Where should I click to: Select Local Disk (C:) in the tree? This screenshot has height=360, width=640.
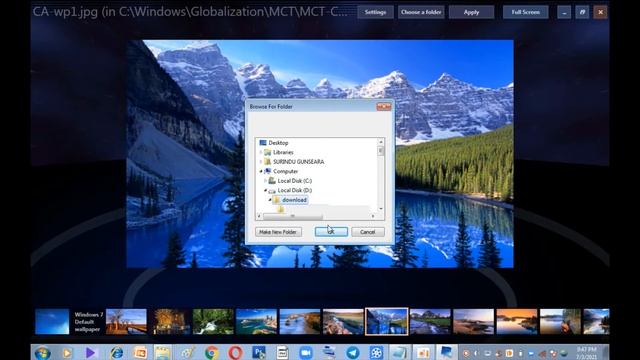point(295,181)
